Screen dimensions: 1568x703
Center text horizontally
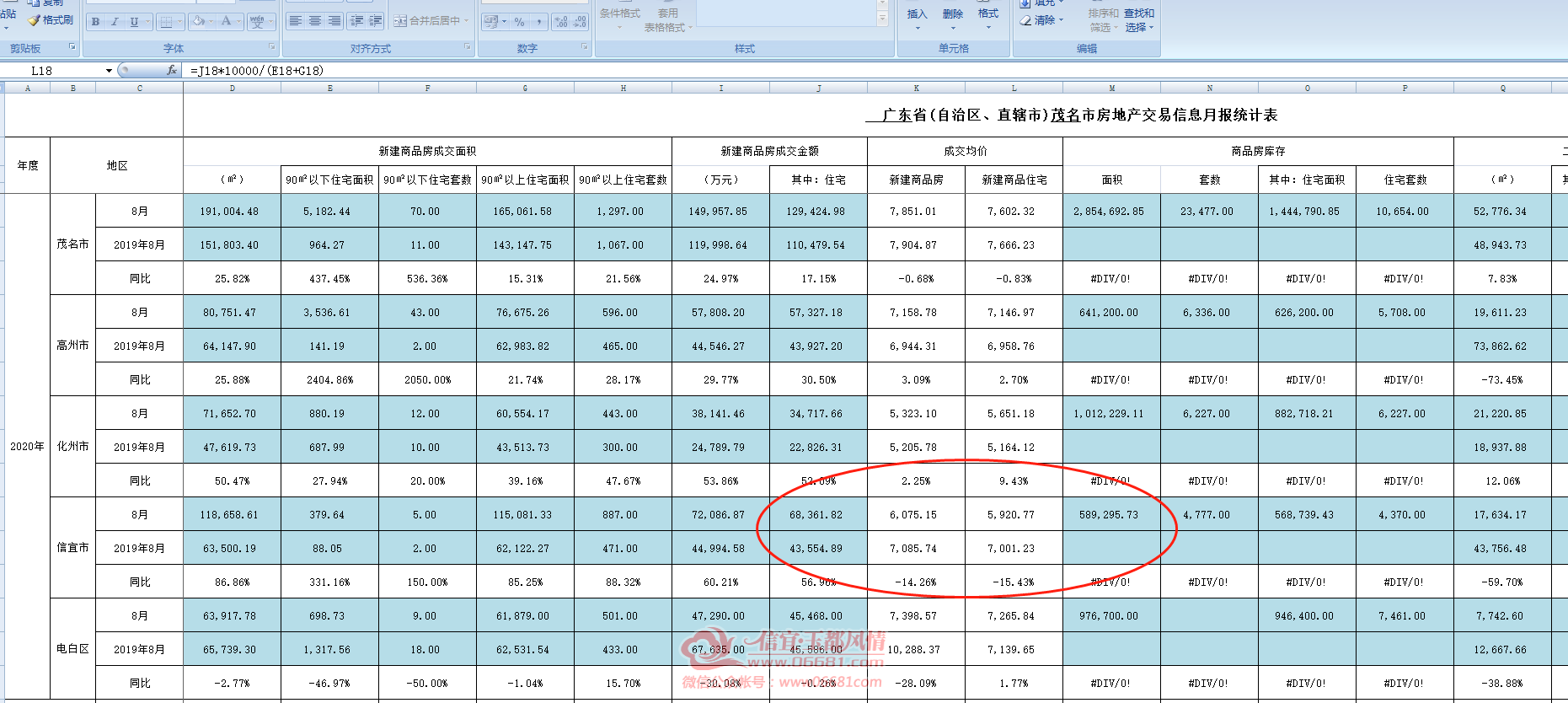tap(315, 21)
